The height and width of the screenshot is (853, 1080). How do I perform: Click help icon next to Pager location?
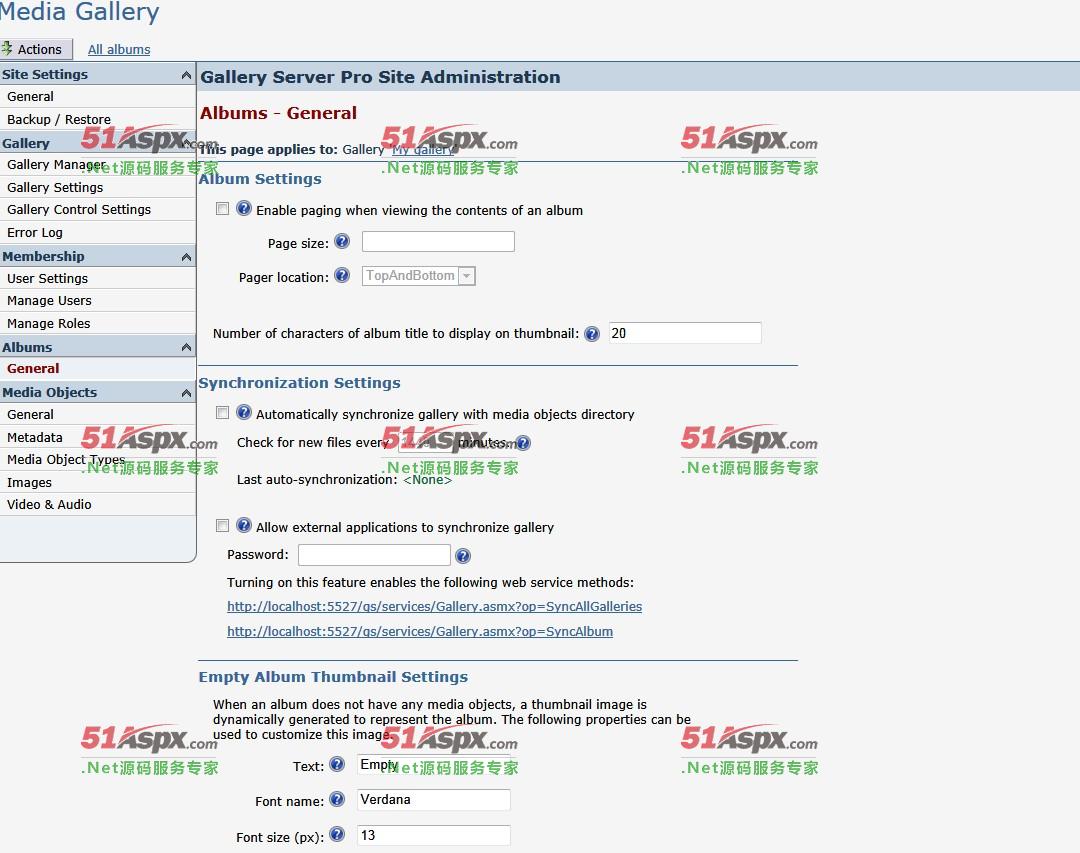click(x=342, y=276)
